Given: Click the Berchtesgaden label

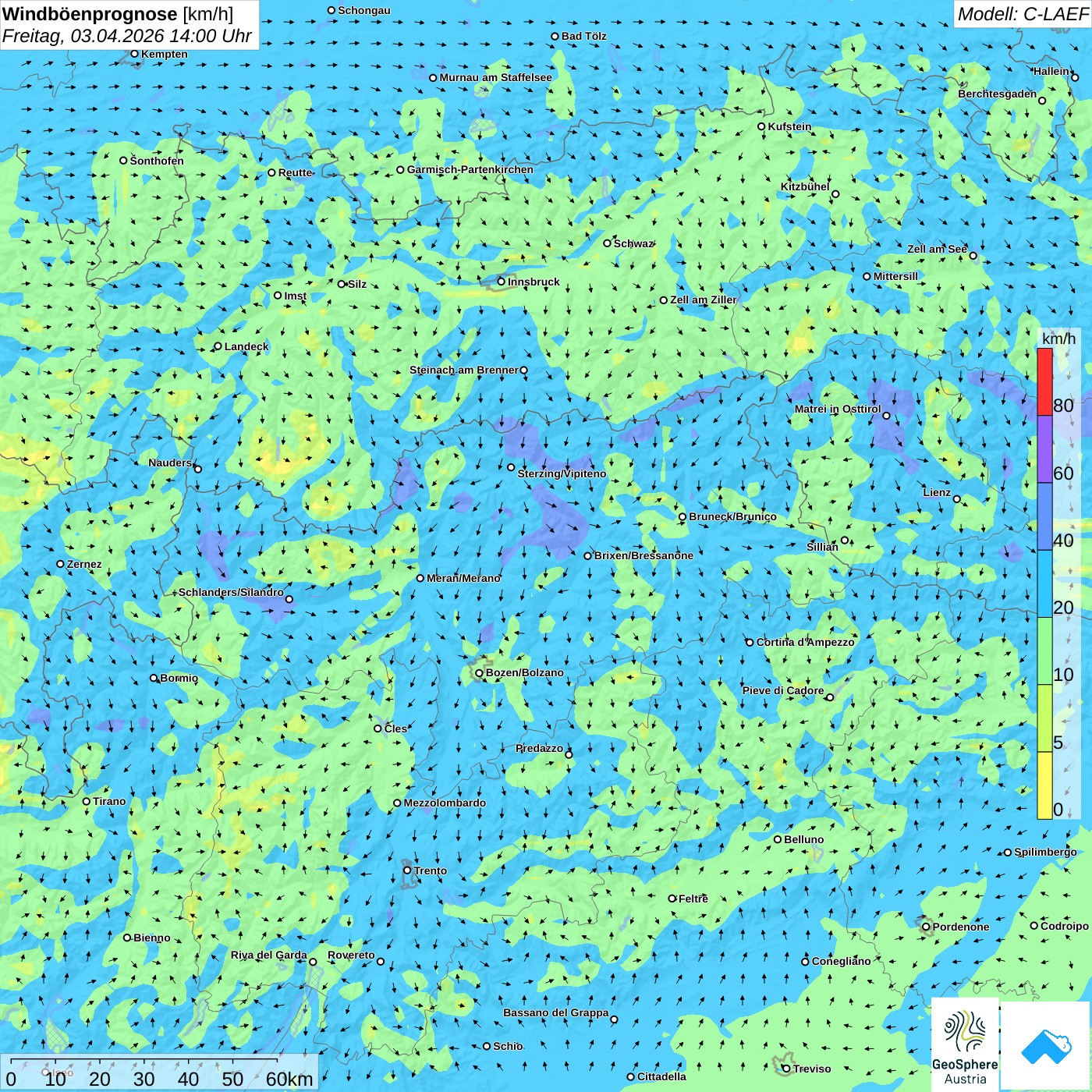Looking at the screenshot, I should (x=998, y=94).
